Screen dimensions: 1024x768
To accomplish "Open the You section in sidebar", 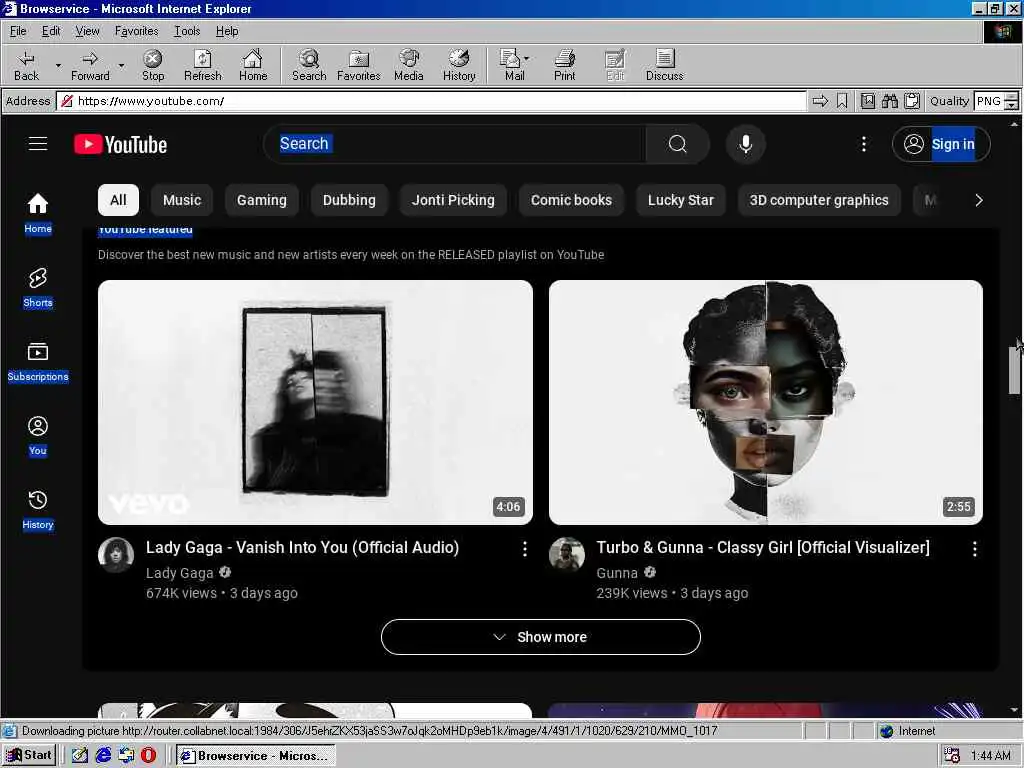I will [38, 436].
